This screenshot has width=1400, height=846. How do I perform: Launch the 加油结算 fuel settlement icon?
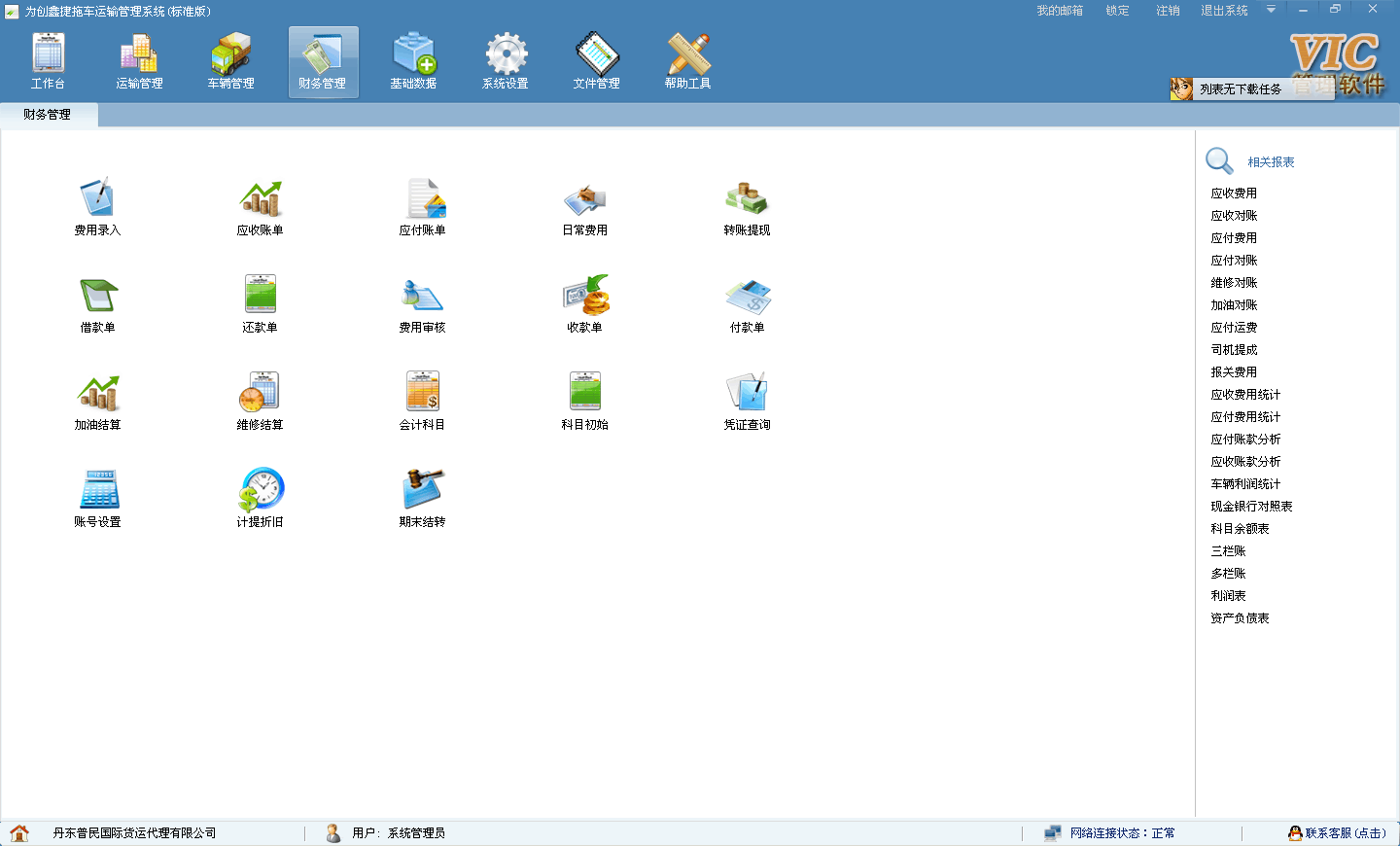coord(97,393)
